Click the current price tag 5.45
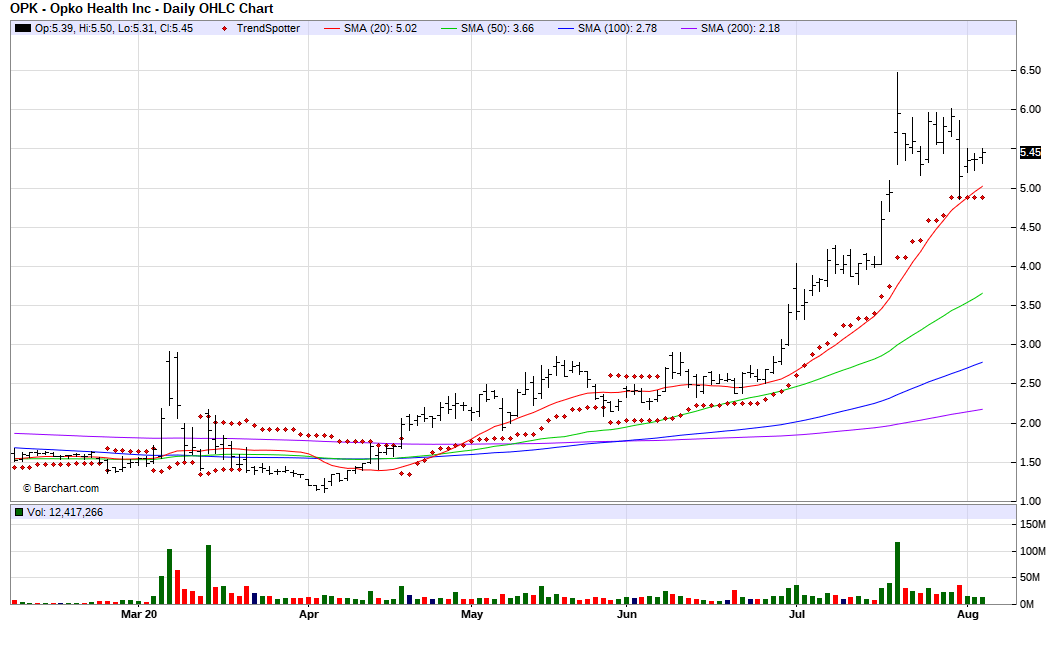 [x=1030, y=152]
